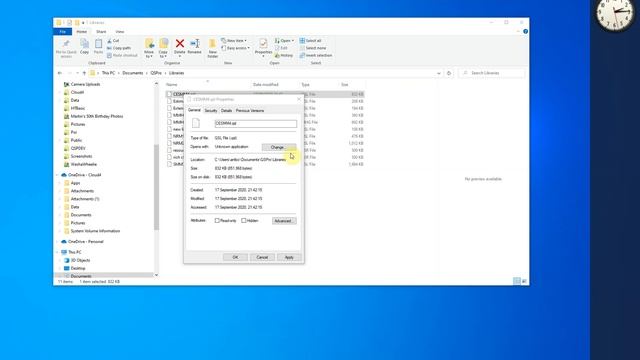Click This PC in the address breadcrumb

coord(108,73)
